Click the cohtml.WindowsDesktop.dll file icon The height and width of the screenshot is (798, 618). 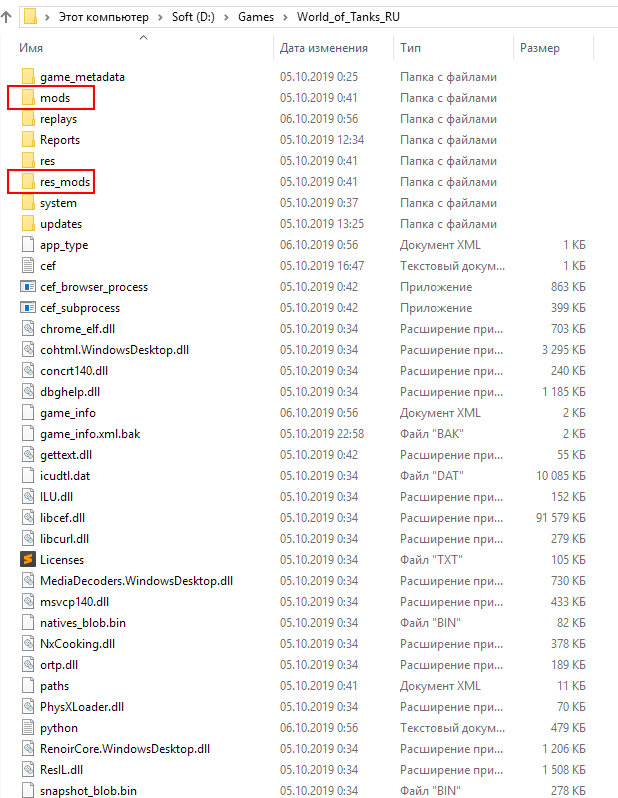click(28, 350)
